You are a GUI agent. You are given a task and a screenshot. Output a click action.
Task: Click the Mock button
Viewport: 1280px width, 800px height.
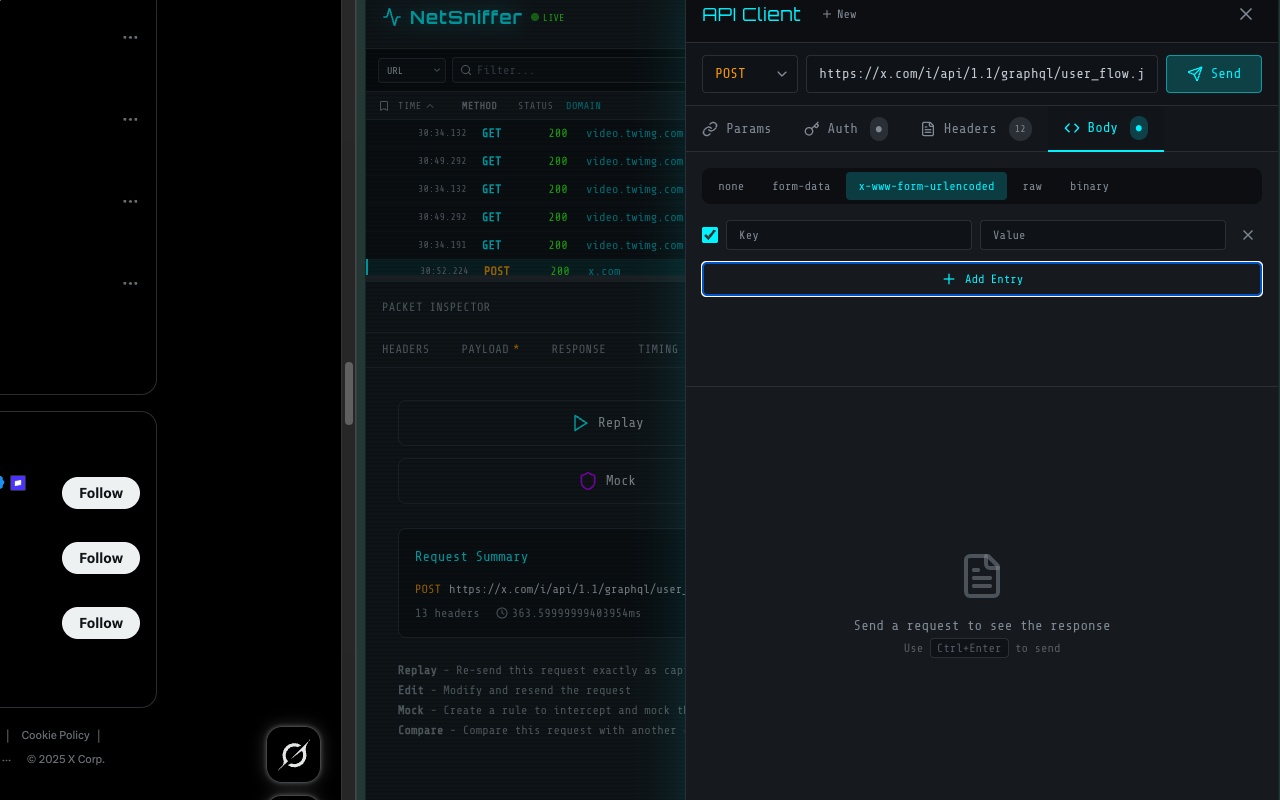click(x=542, y=481)
